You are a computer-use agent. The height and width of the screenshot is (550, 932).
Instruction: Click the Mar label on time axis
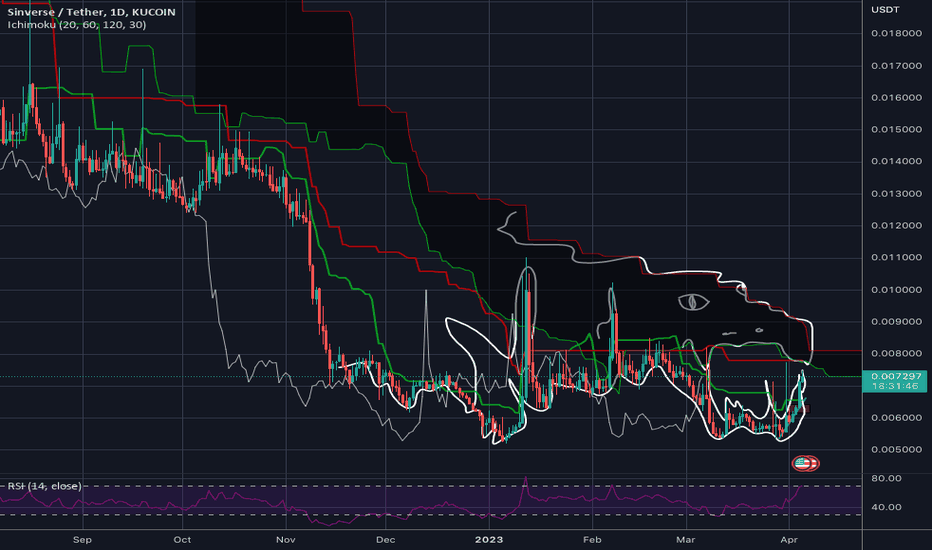click(x=685, y=540)
